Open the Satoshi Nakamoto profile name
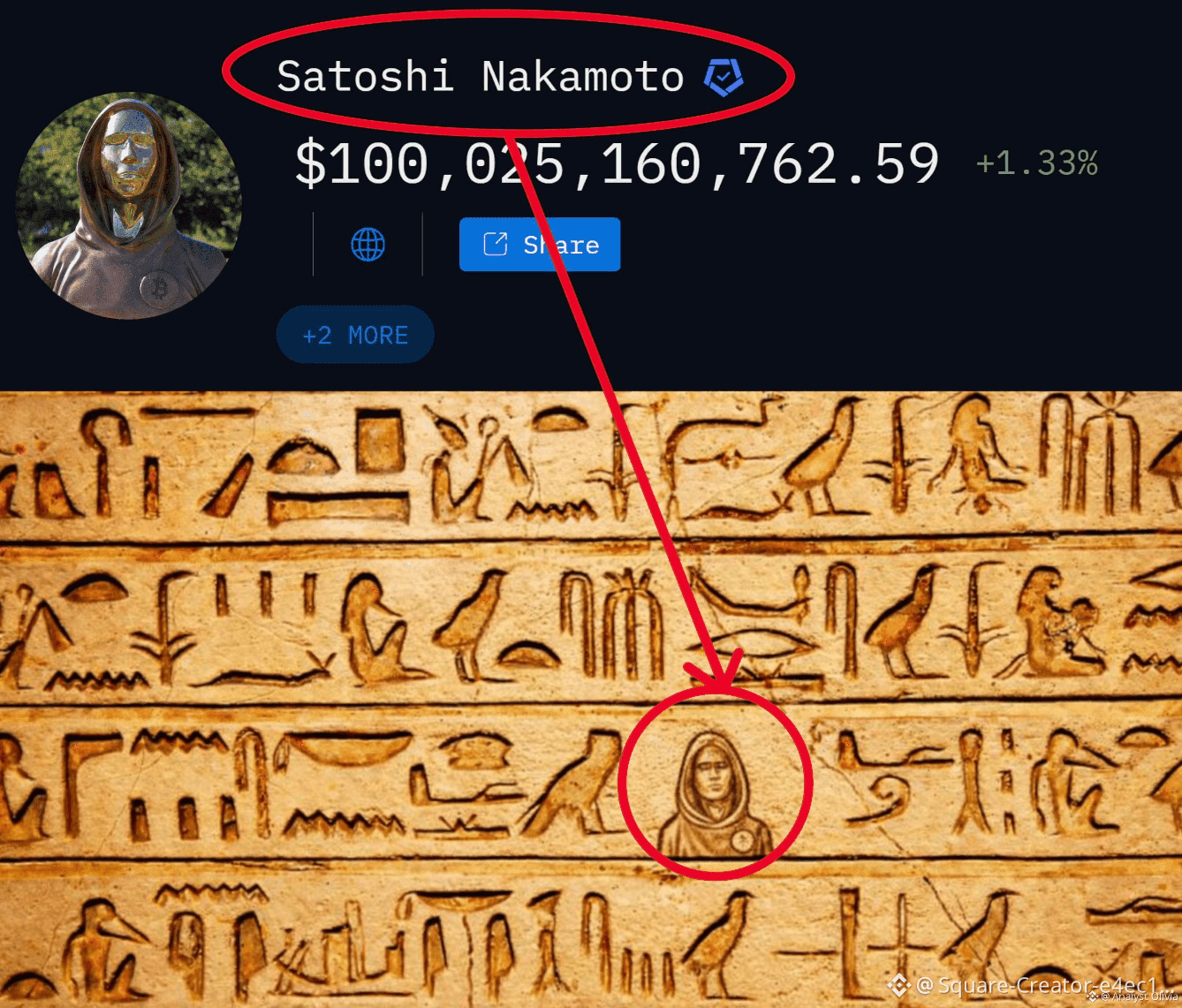The width and height of the screenshot is (1182, 1008). pyautogui.click(x=481, y=77)
